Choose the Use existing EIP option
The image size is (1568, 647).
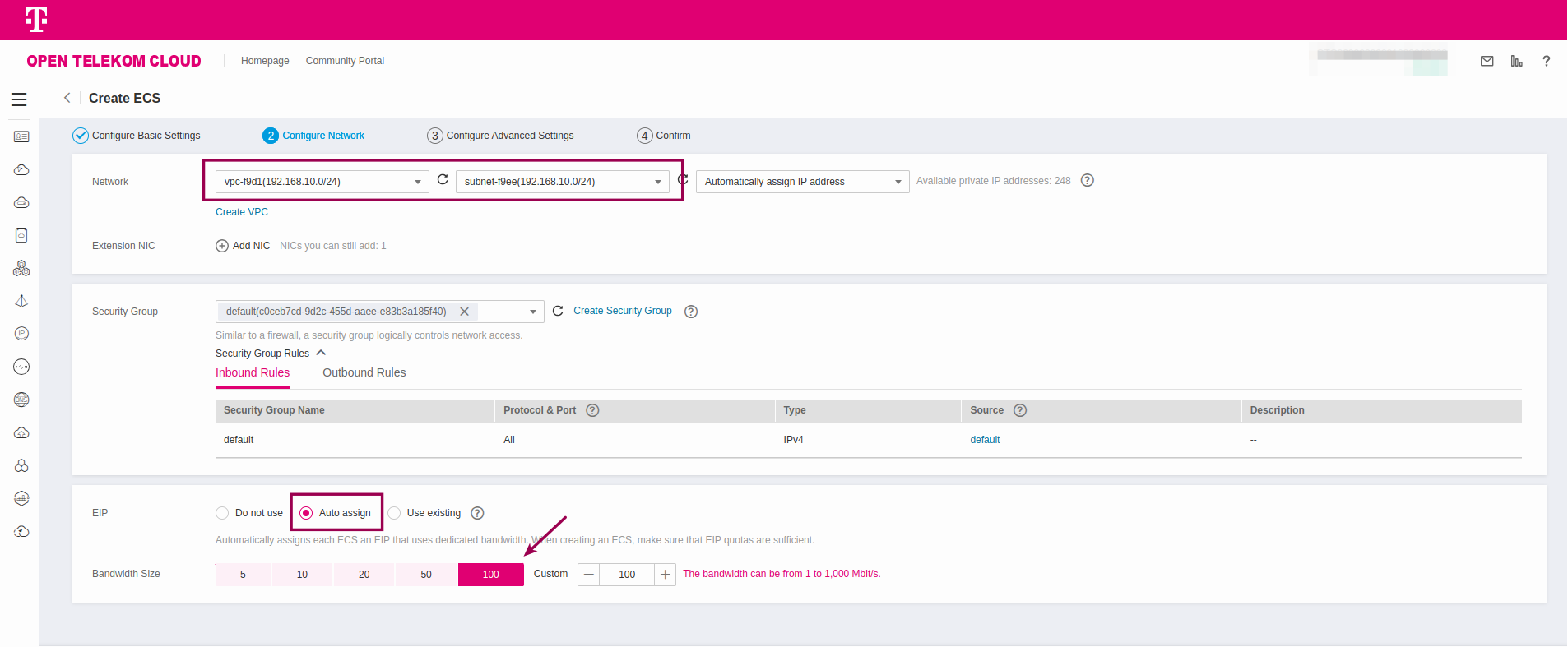tap(394, 513)
